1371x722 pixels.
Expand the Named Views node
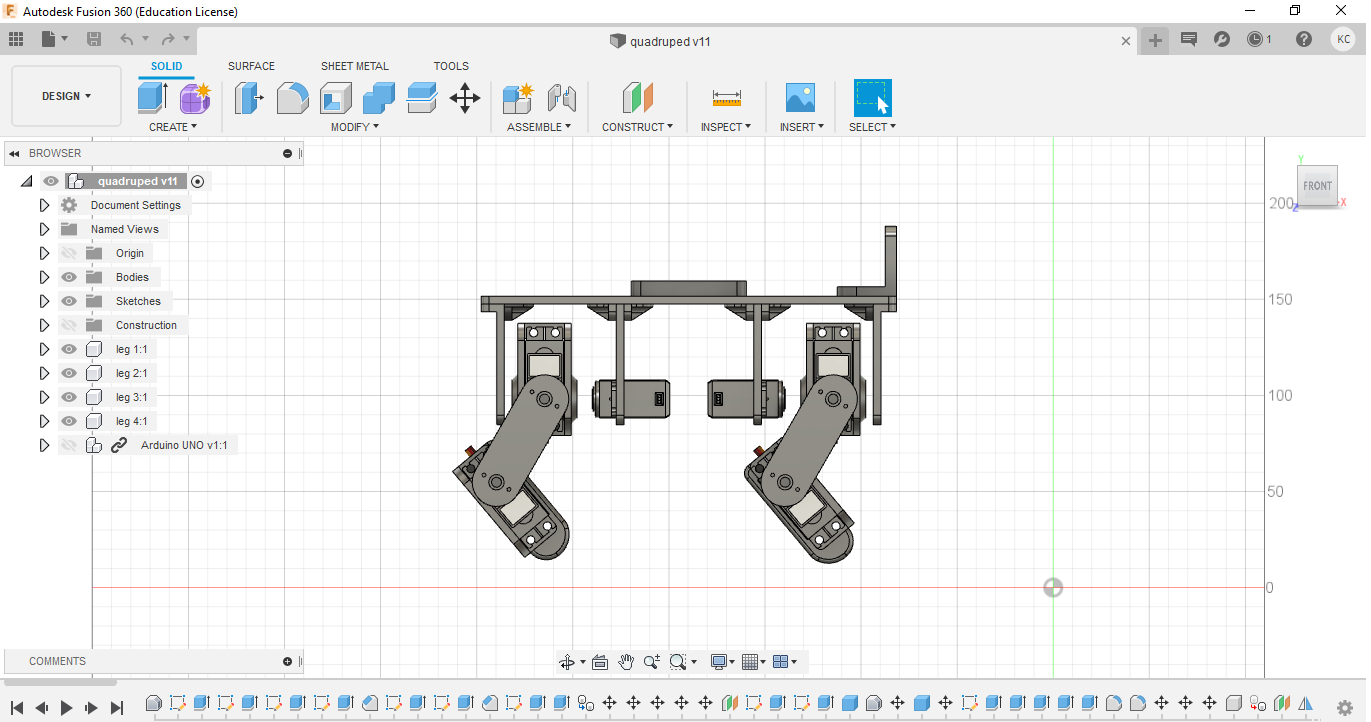click(44, 229)
